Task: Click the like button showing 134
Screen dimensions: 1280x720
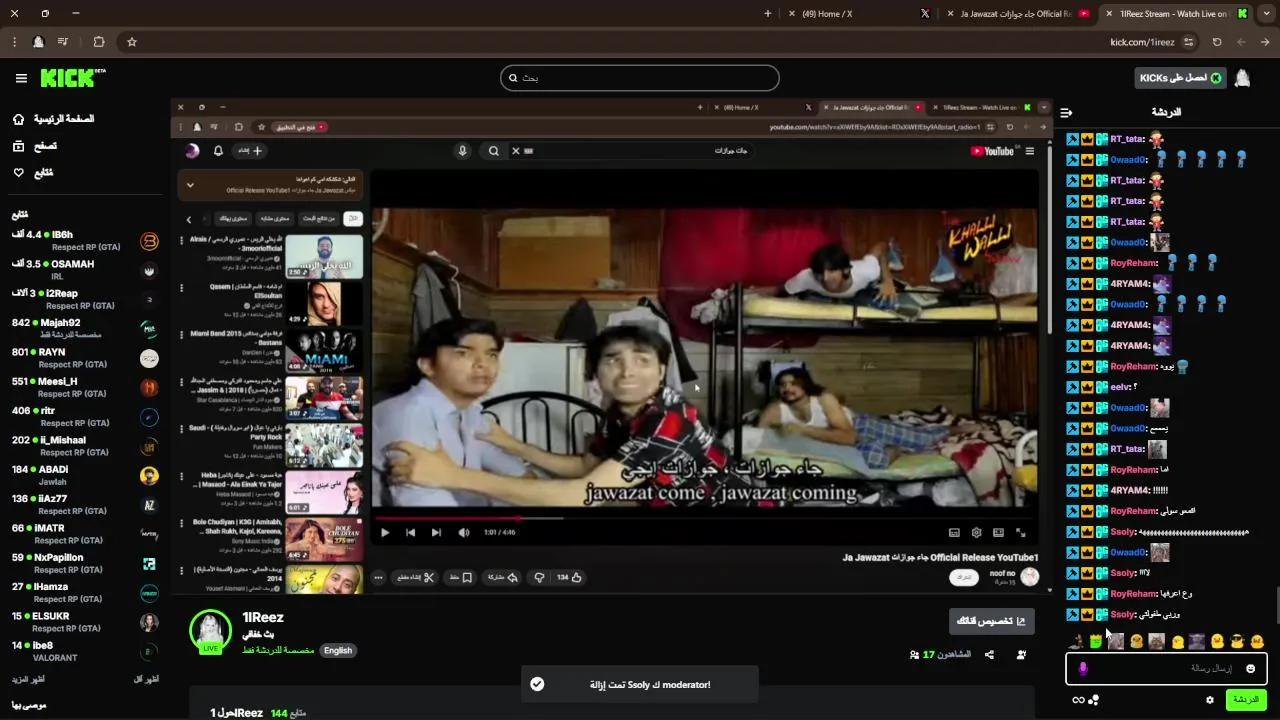Action: [x=570, y=577]
